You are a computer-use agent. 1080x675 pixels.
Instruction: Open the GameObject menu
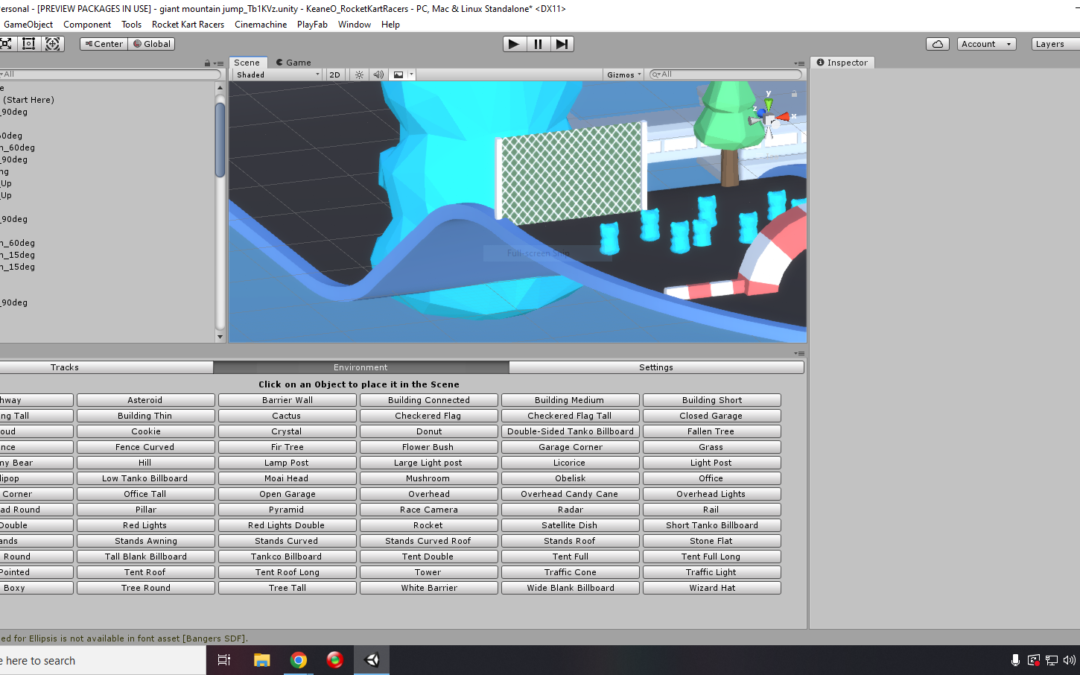28,24
